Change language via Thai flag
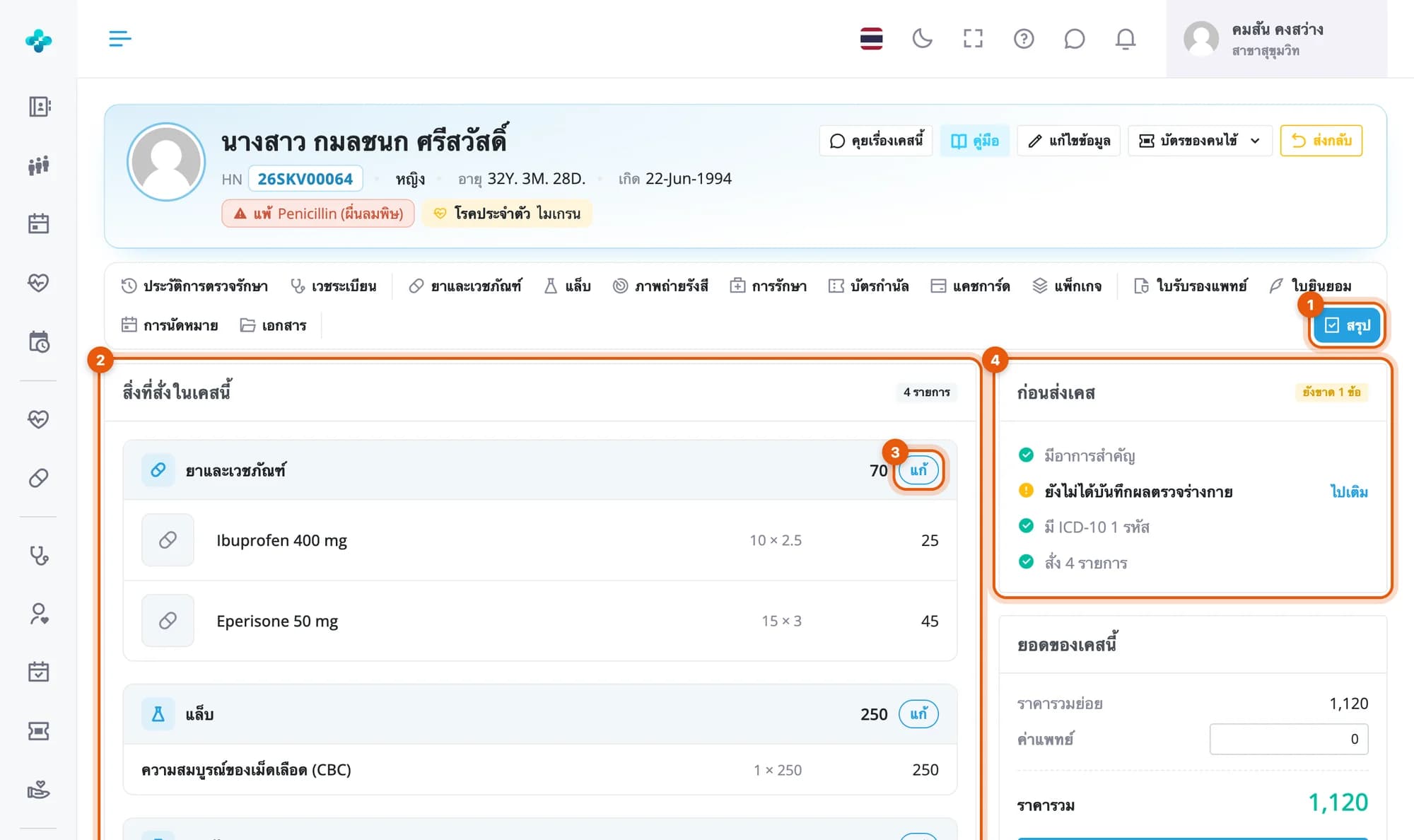 (x=871, y=38)
